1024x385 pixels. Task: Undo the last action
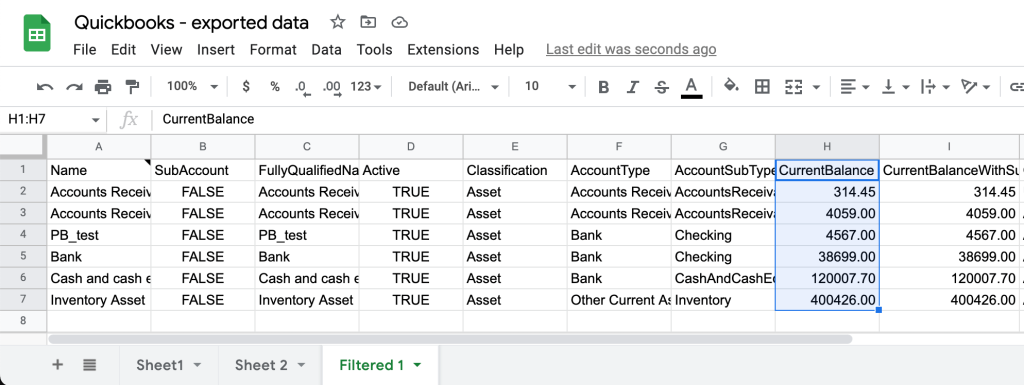point(45,87)
